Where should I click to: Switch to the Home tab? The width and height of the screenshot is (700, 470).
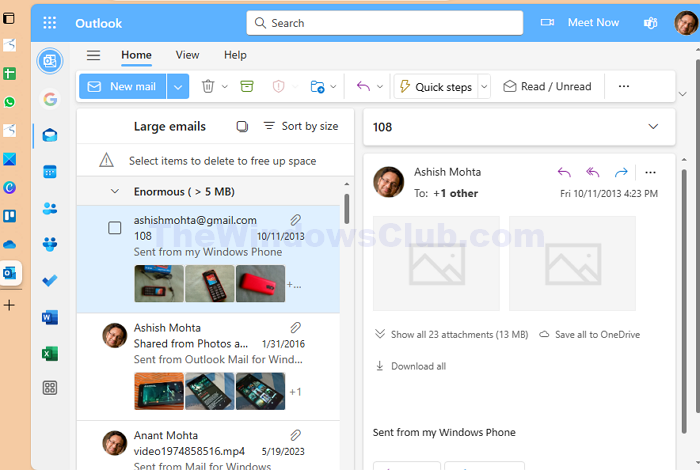(x=136, y=55)
